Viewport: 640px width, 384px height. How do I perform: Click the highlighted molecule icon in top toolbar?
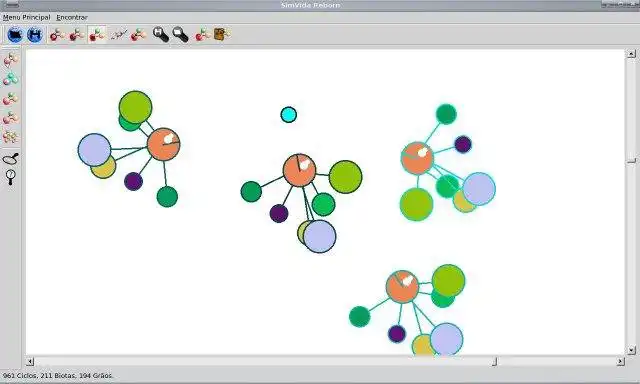pyautogui.click(x=97, y=35)
